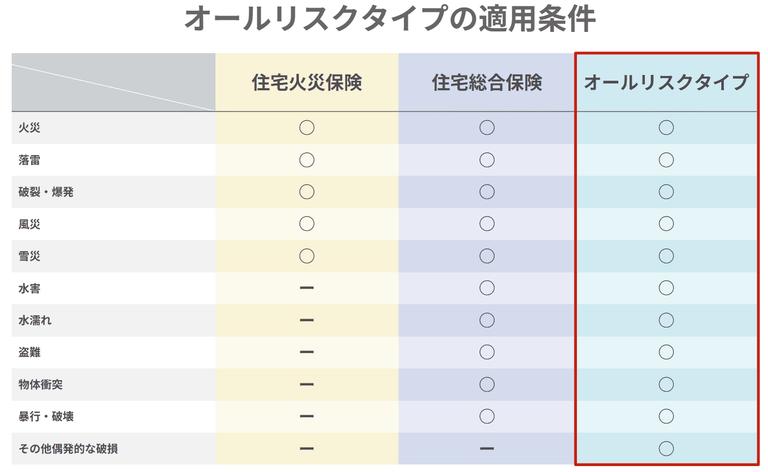Select the オールリスクタイプ column header
The image size is (768, 472).
point(666,83)
